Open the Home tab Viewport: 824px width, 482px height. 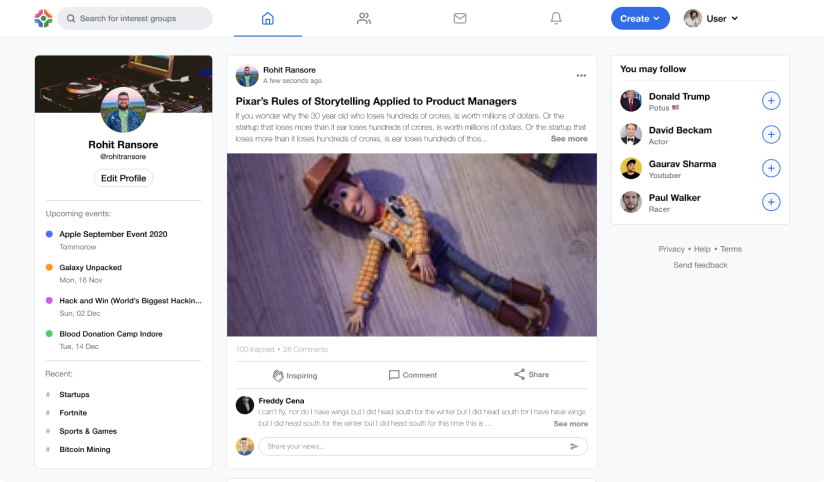pyautogui.click(x=267, y=18)
